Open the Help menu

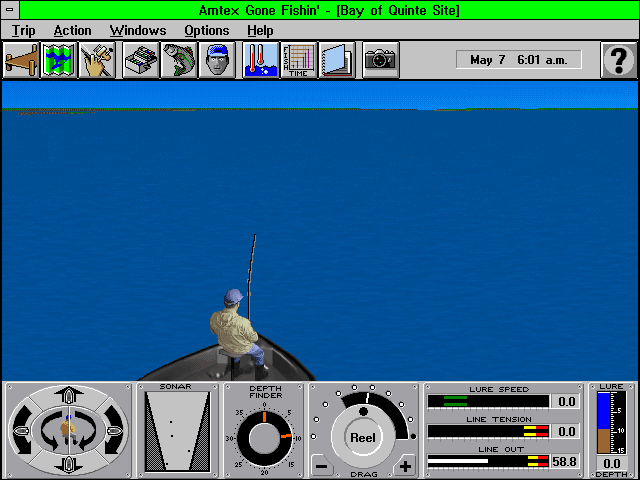pyautogui.click(x=260, y=31)
